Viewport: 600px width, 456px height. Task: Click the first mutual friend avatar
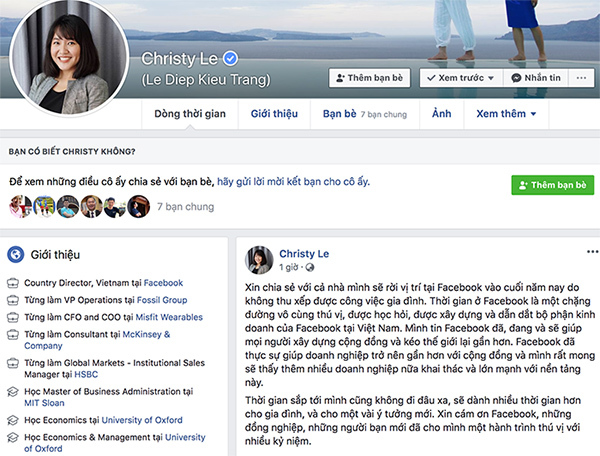coord(17,207)
